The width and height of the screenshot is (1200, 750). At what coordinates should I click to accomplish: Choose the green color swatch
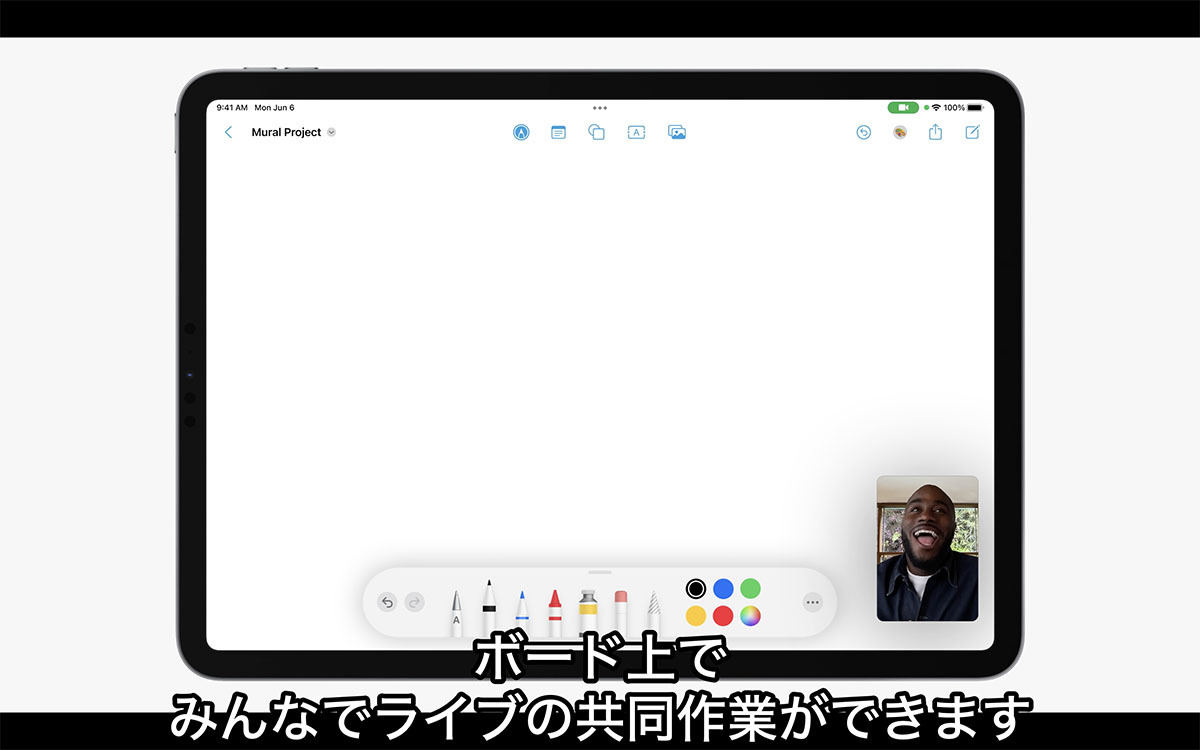[750, 589]
